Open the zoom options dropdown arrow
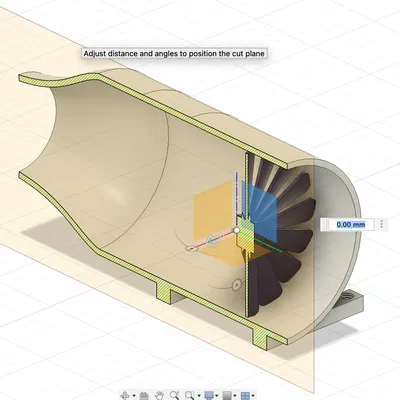400x400 pixels. tap(199, 396)
